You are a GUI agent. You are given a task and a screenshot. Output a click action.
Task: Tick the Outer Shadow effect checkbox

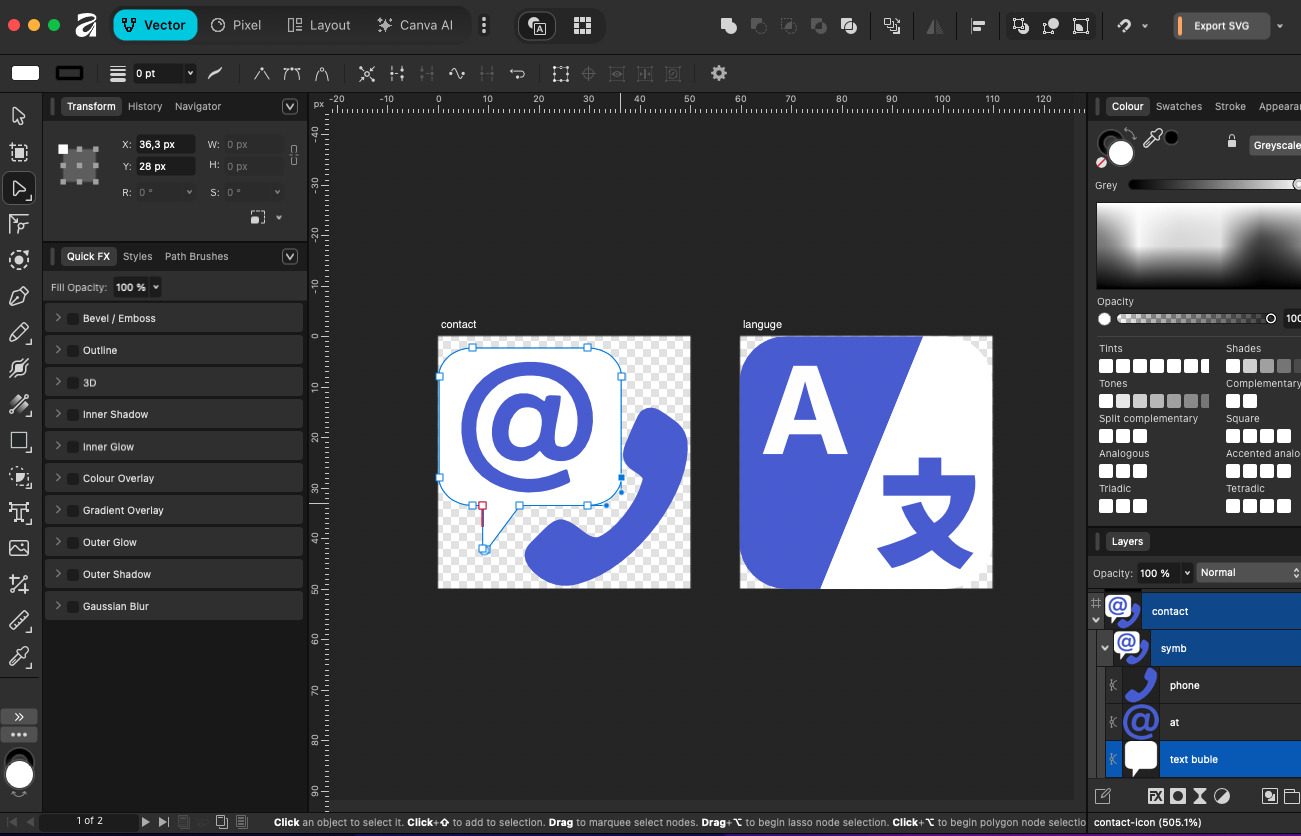(x=73, y=574)
